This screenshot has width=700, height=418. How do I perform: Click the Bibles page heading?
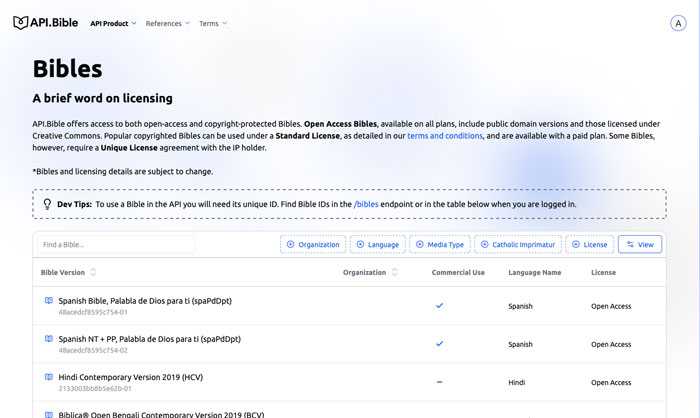[67, 69]
